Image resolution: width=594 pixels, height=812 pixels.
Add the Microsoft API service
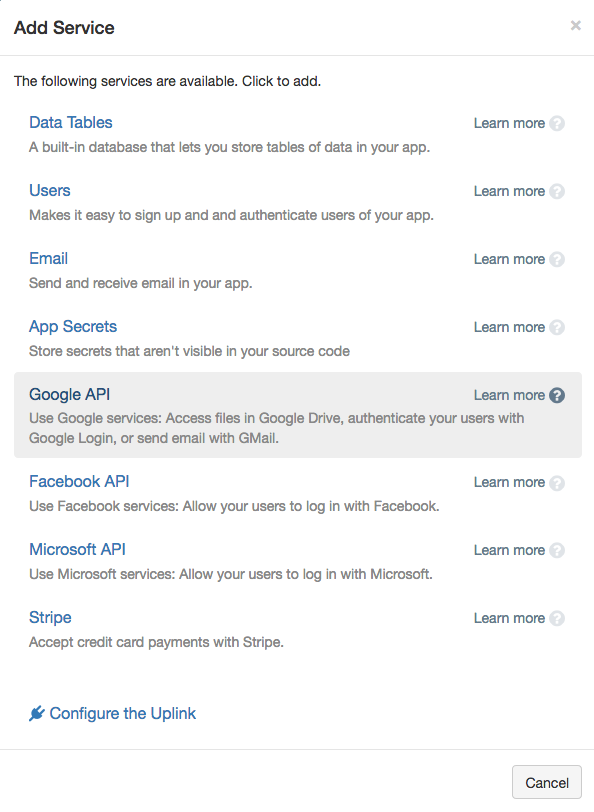pyautogui.click(x=78, y=549)
